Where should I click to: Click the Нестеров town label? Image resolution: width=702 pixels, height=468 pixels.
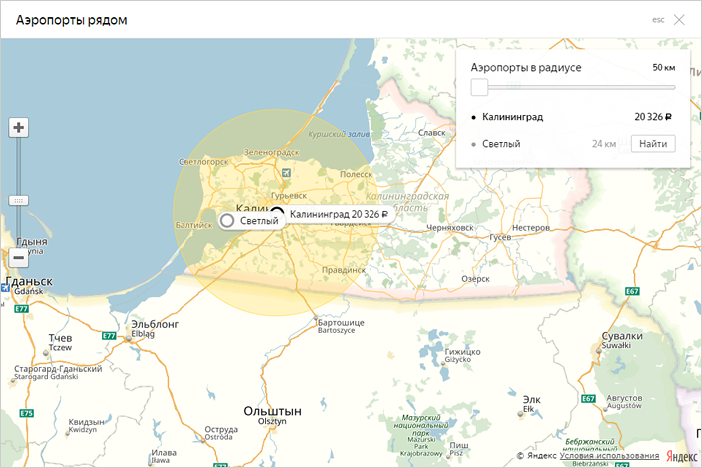pos(531,228)
